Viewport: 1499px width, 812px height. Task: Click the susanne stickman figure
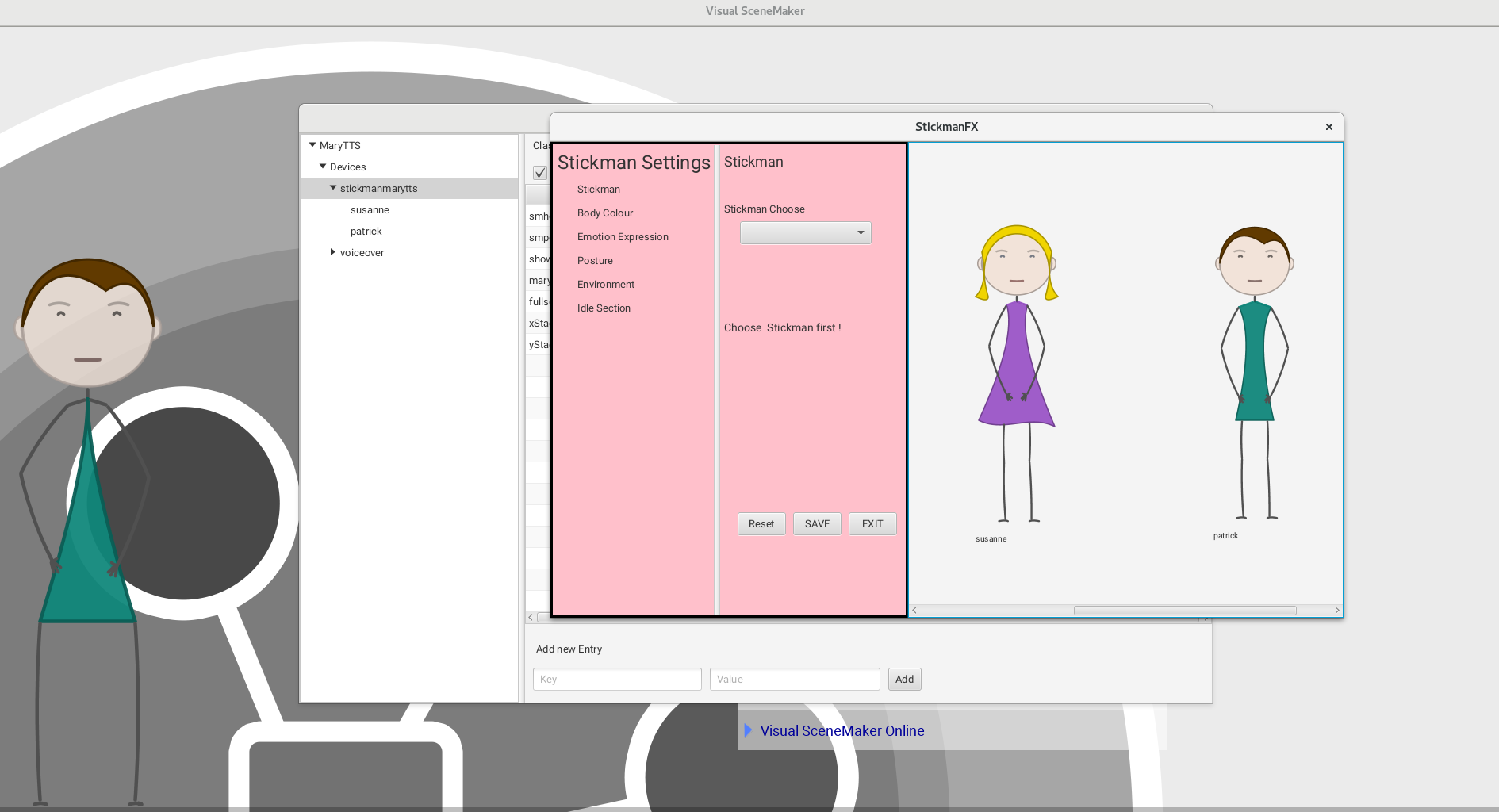tap(1016, 373)
